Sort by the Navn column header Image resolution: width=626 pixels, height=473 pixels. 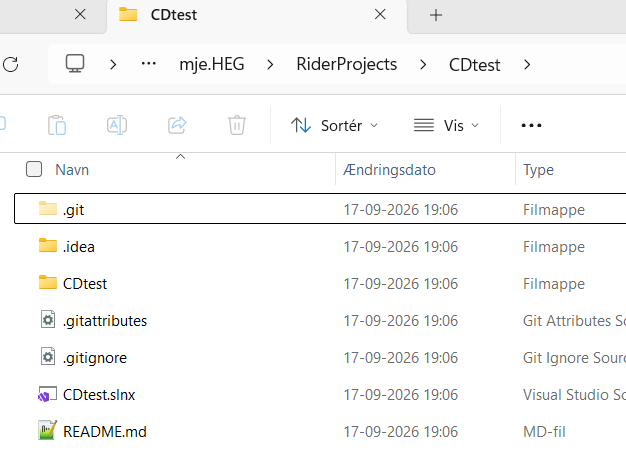(x=72, y=170)
